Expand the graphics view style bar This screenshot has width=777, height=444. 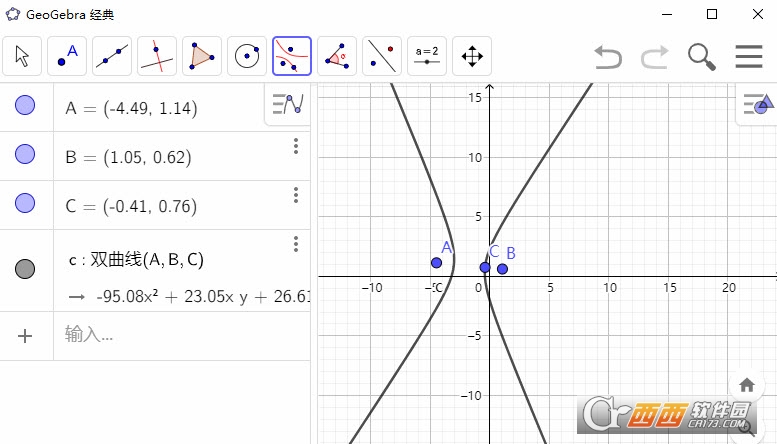(757, 104)
